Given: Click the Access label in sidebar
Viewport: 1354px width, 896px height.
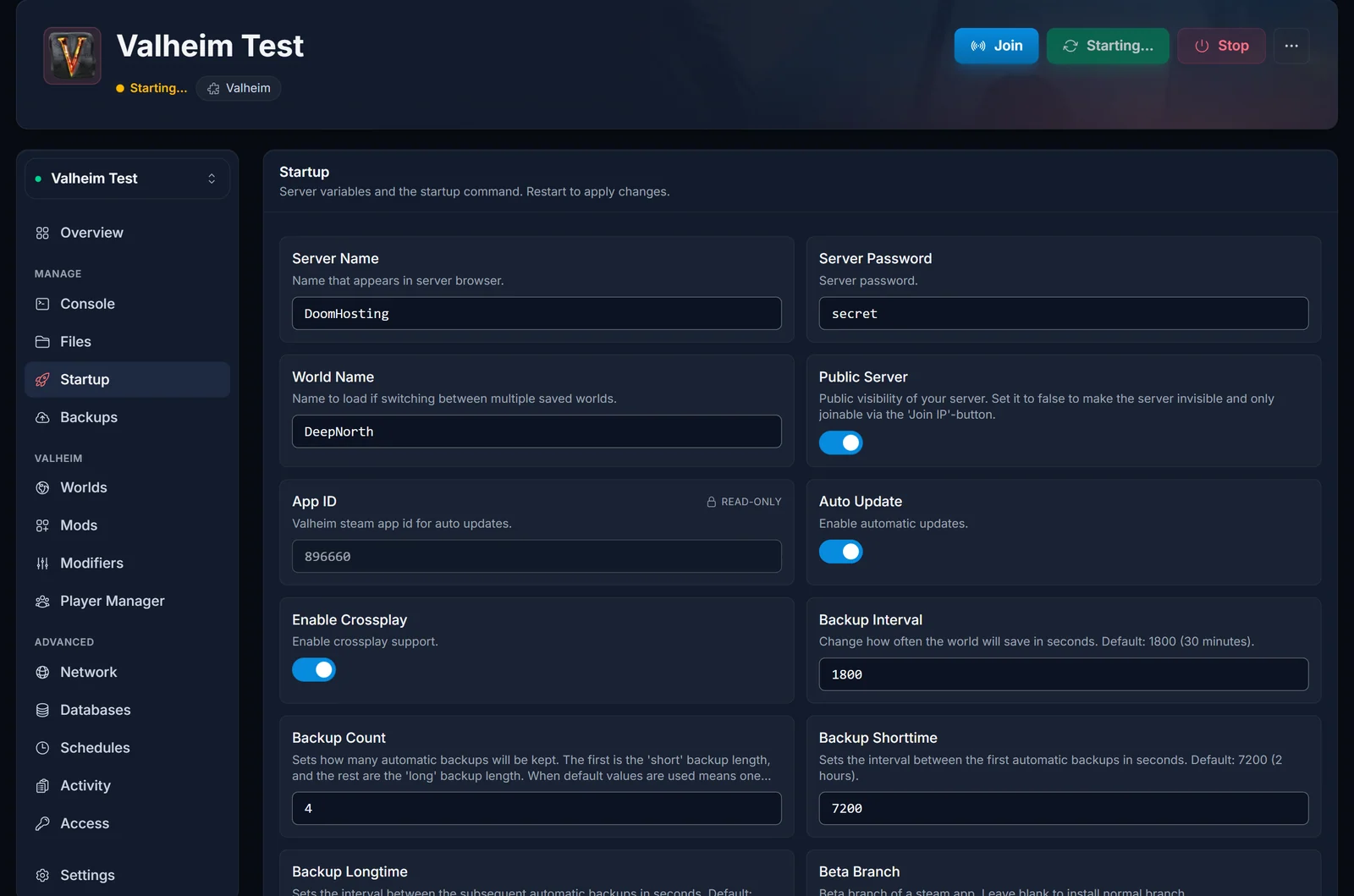Looking at the screenshot, I should 85,823.
